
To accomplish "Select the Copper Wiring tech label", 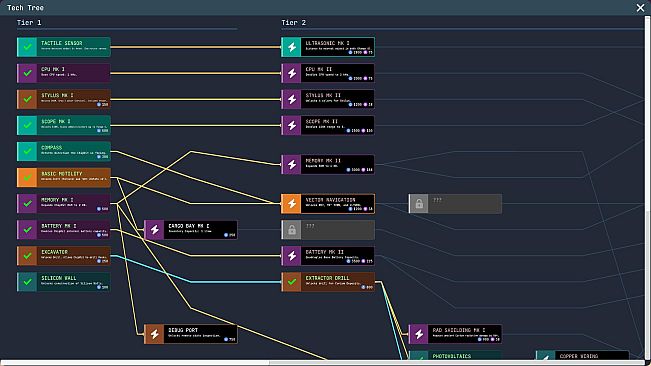I will tap(579, 356).
